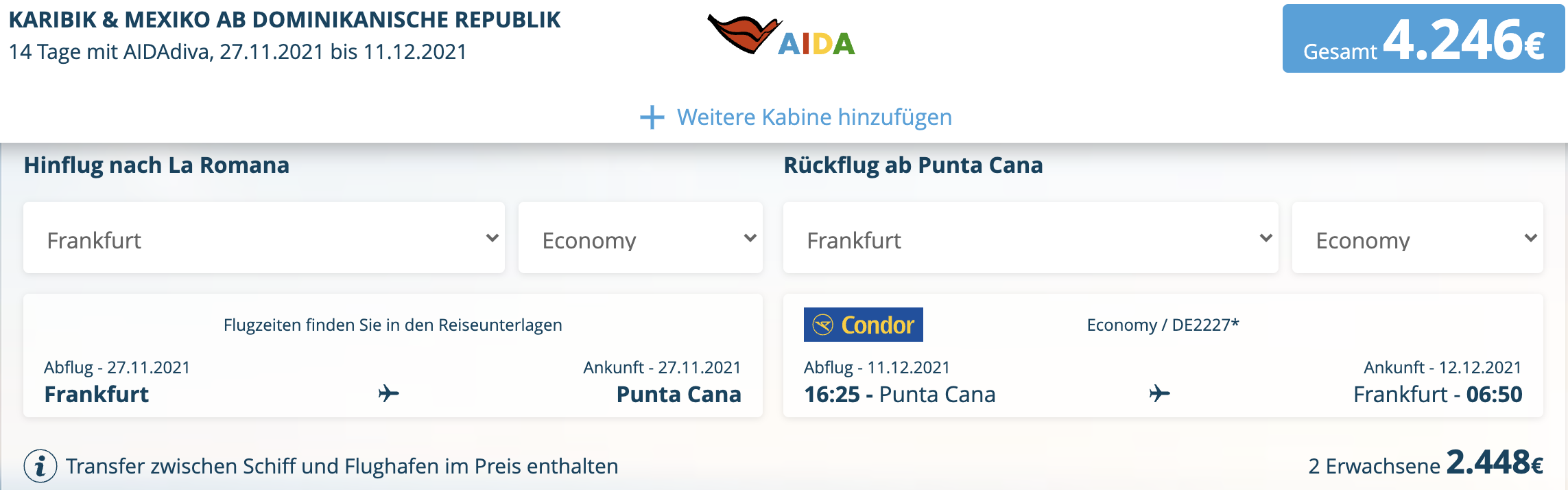Viewport: 1568px width, 490px height.
Task: Click the Condor airline logo
Action: point(863,325)
